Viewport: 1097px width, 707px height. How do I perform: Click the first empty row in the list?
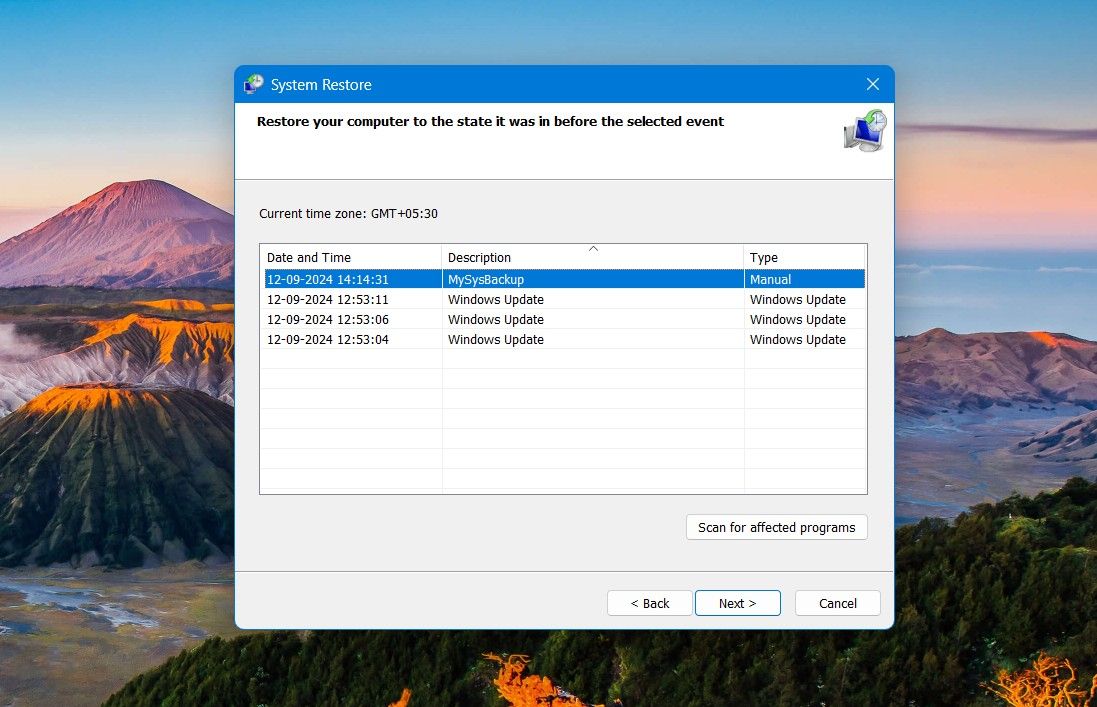560,359
